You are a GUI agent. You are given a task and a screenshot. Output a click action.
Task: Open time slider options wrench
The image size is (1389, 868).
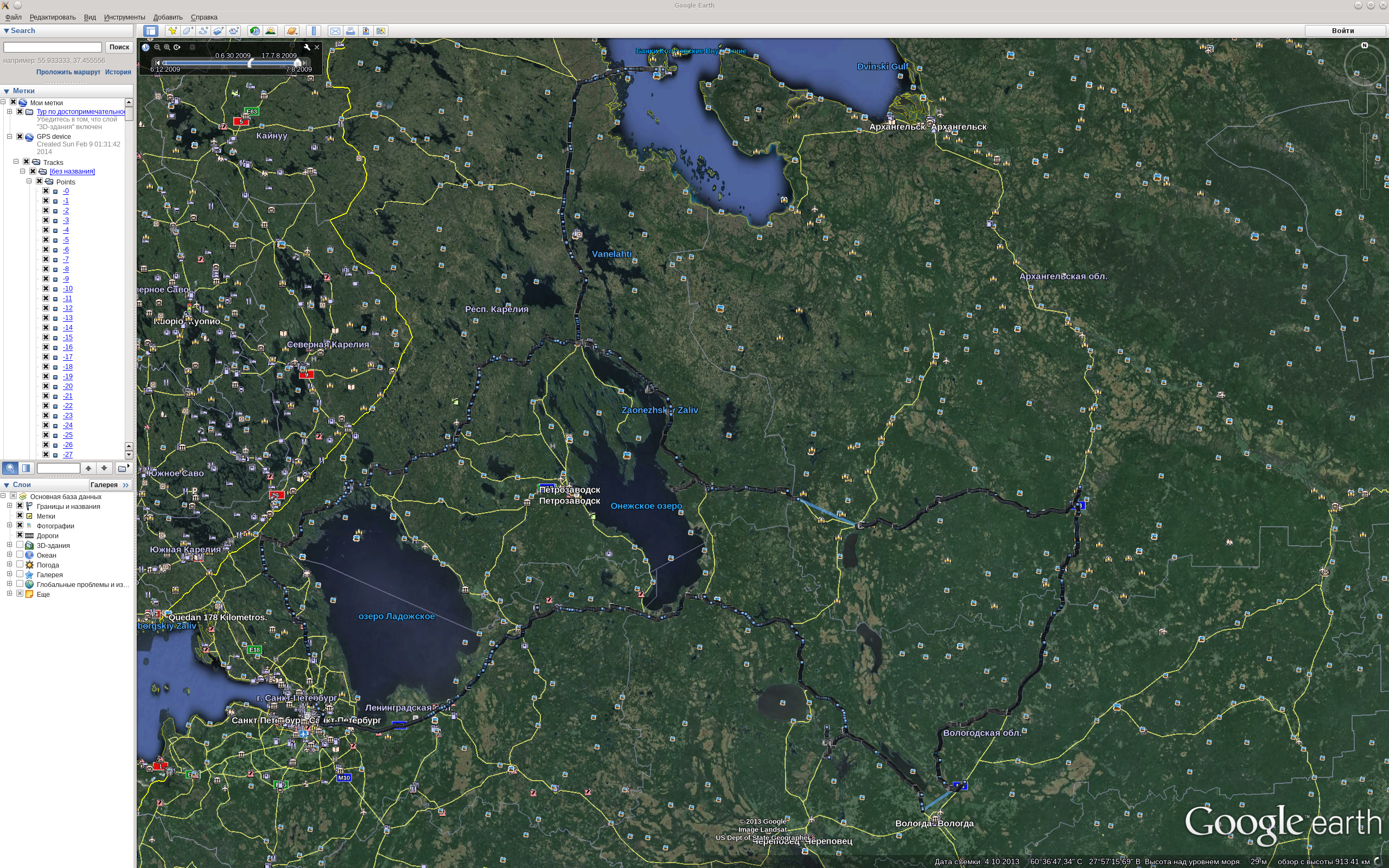tap(307, 47)
